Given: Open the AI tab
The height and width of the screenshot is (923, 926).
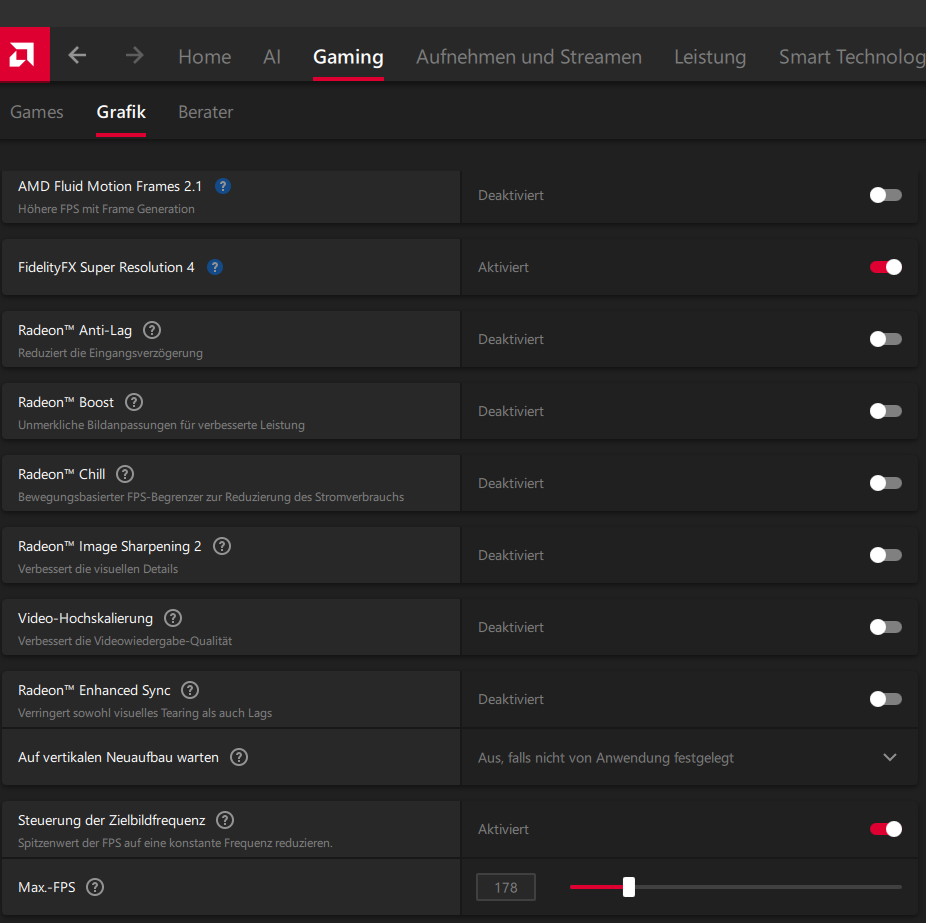Looking at the screenshot, I should 272,57.
